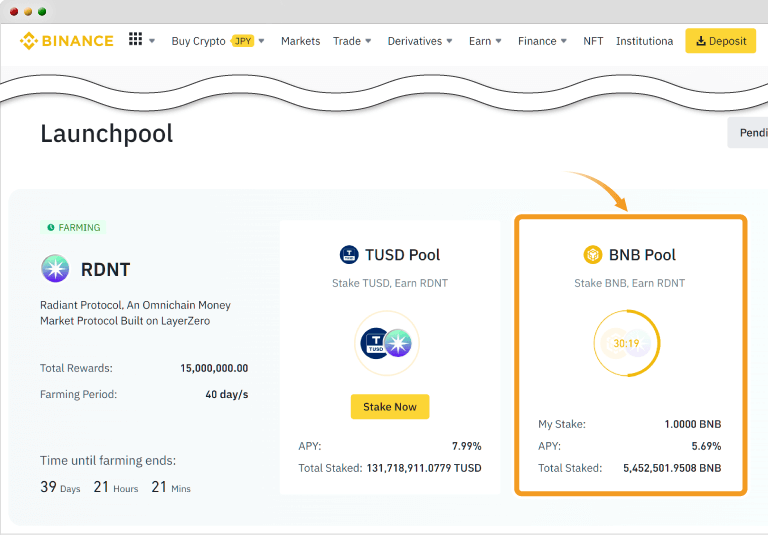The width and height of the screenshot is (768, 535).
Task: Click the Time until farming ends label
Action: coord(108,461)
